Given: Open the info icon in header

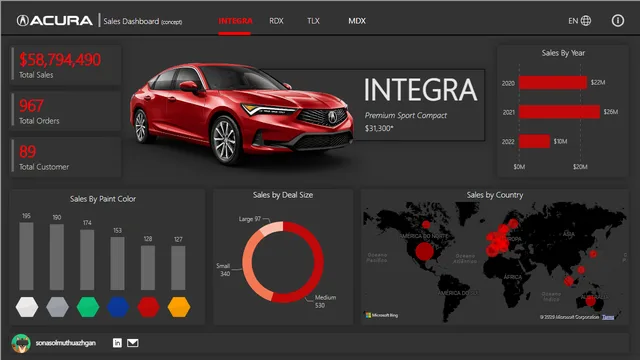Looking at the screenshot, I should click(x=618, y=21).
